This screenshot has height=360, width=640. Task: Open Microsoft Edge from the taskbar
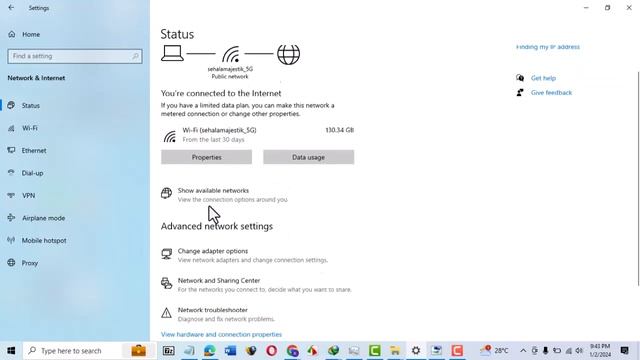pyautogui.click(x=210, y=351)
